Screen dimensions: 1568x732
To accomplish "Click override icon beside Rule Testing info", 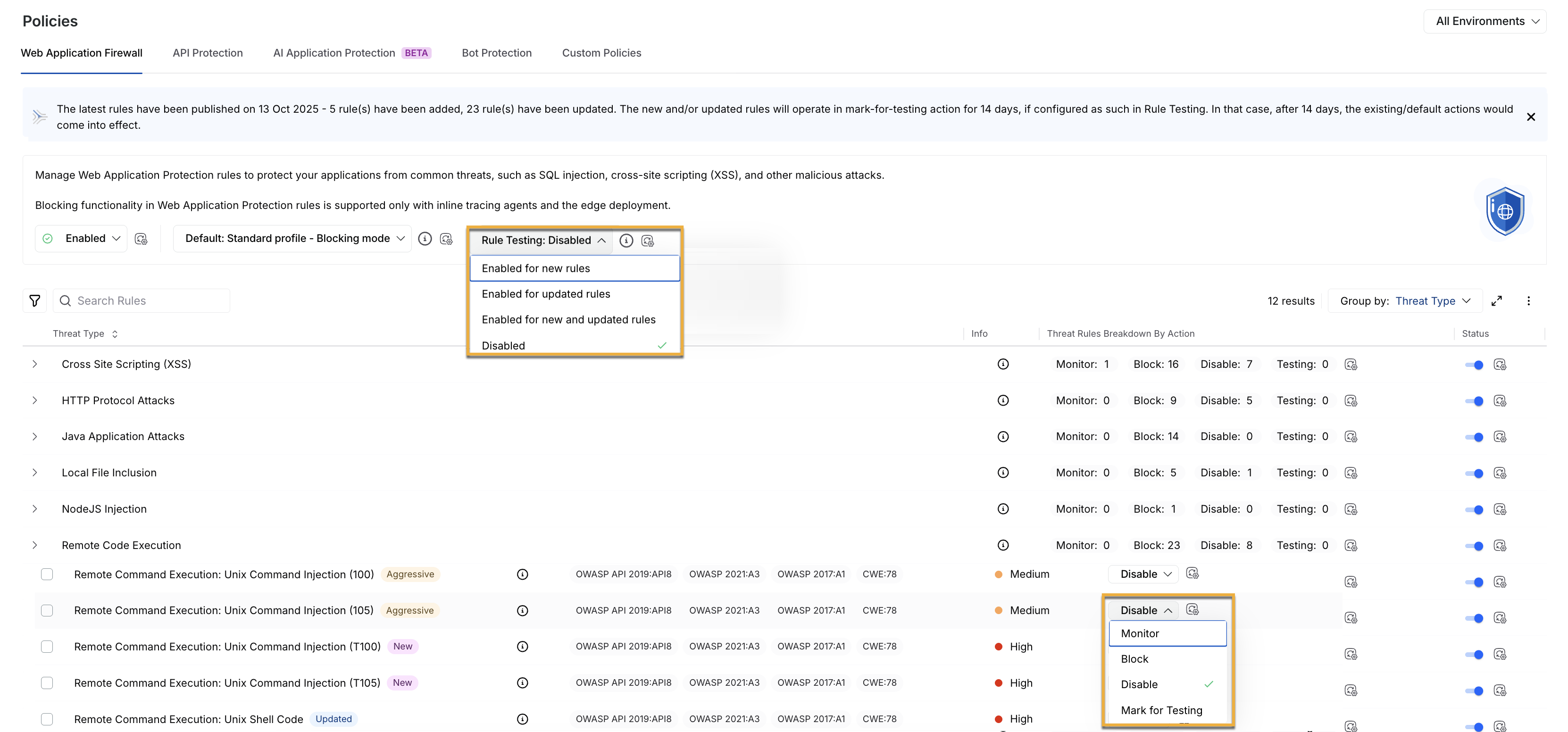I will click(648, 241).
